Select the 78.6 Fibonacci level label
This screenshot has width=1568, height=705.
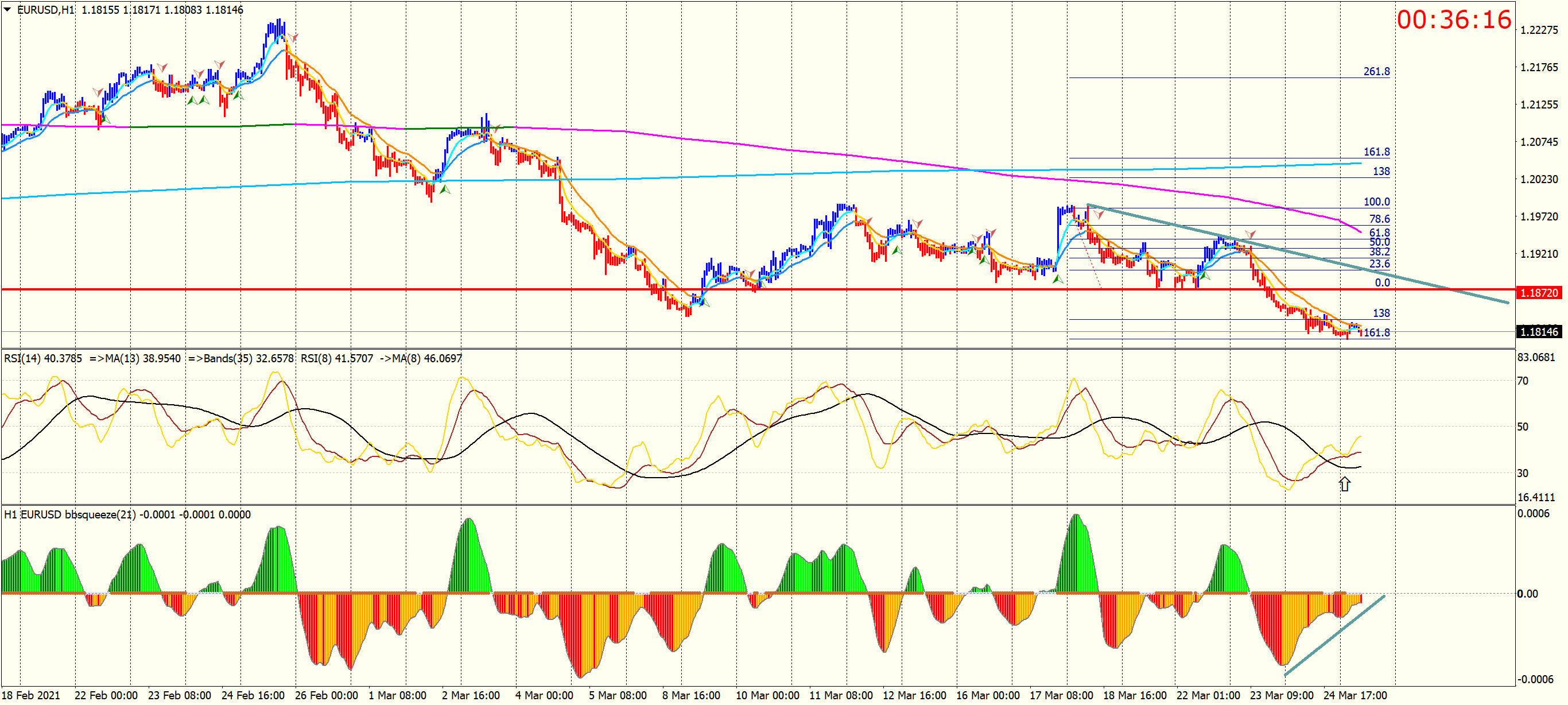pyautogui.click(x=1379, y=219)
